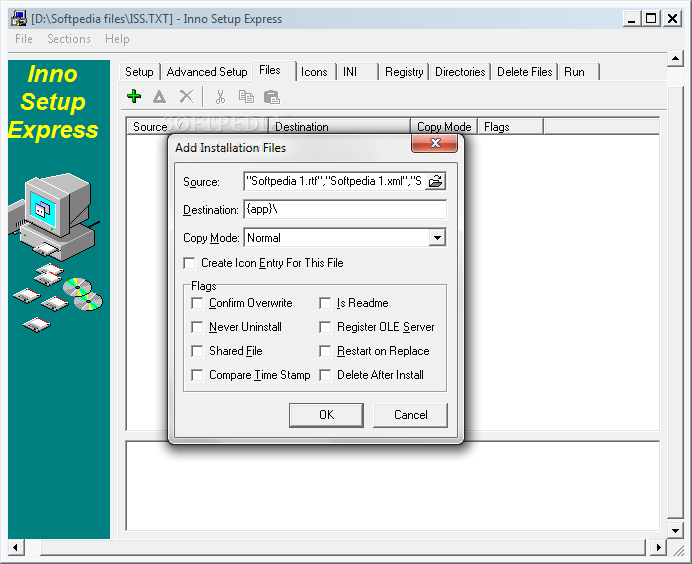Open the Sections menu
Screen dimensions: 692x564
[x=69, y=39]
